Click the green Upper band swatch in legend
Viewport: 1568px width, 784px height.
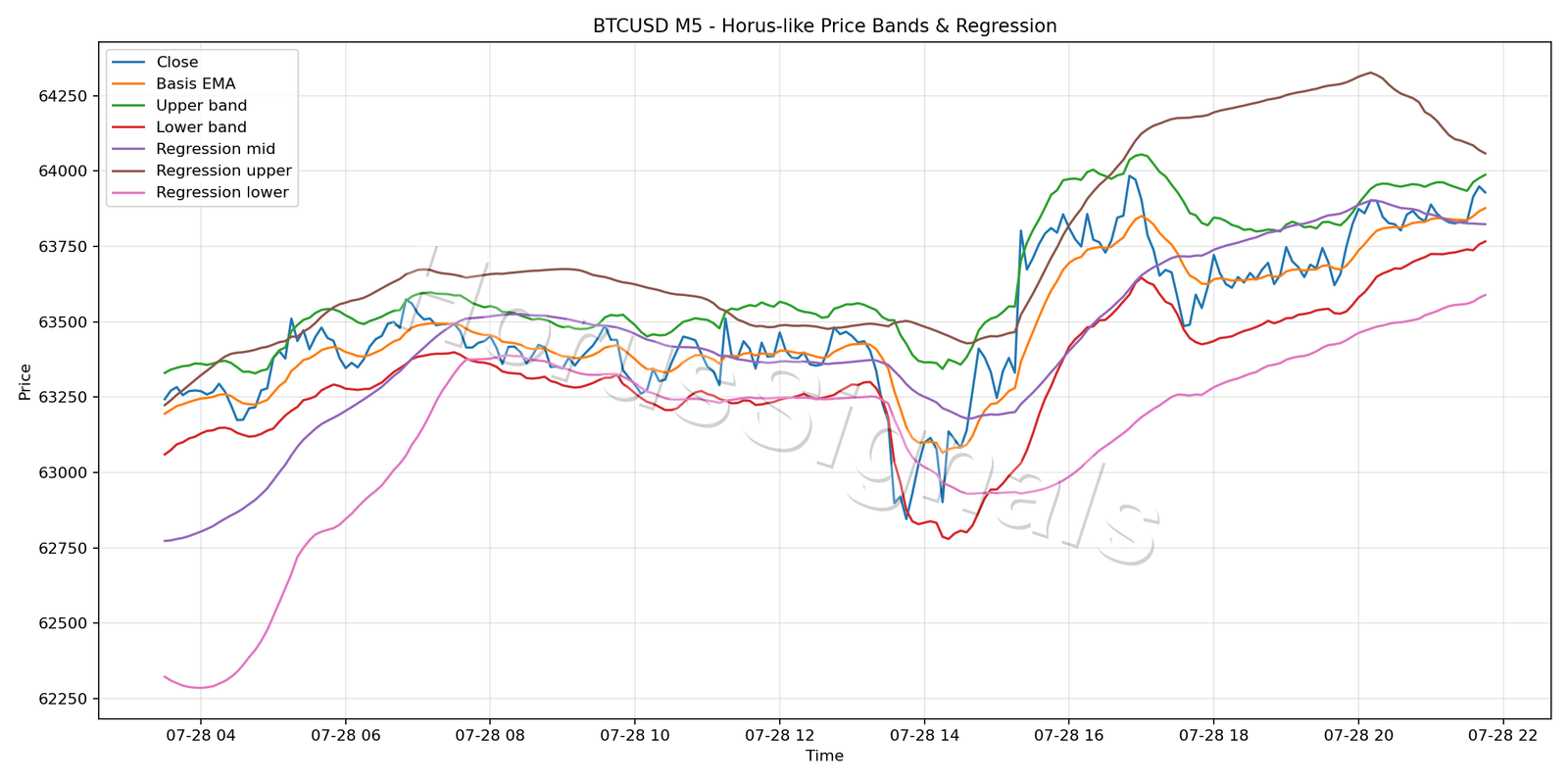(x=129, y=105)
